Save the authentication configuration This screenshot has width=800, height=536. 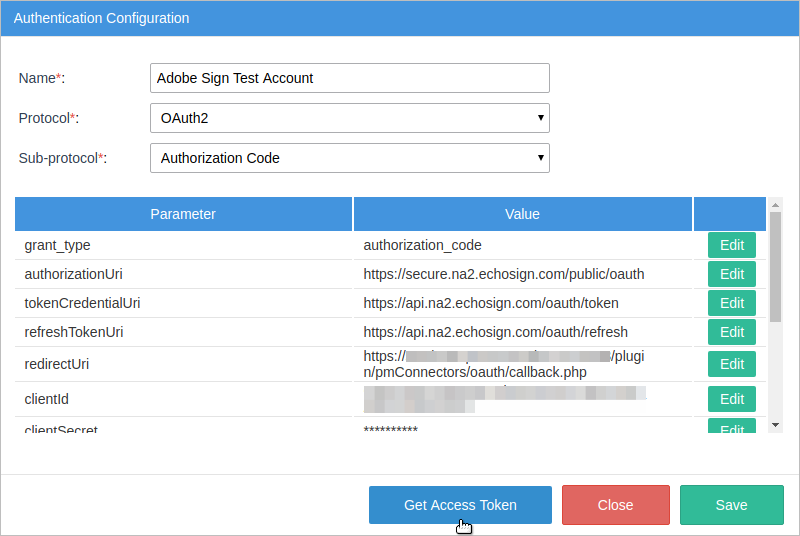click(x=731, y=505)
